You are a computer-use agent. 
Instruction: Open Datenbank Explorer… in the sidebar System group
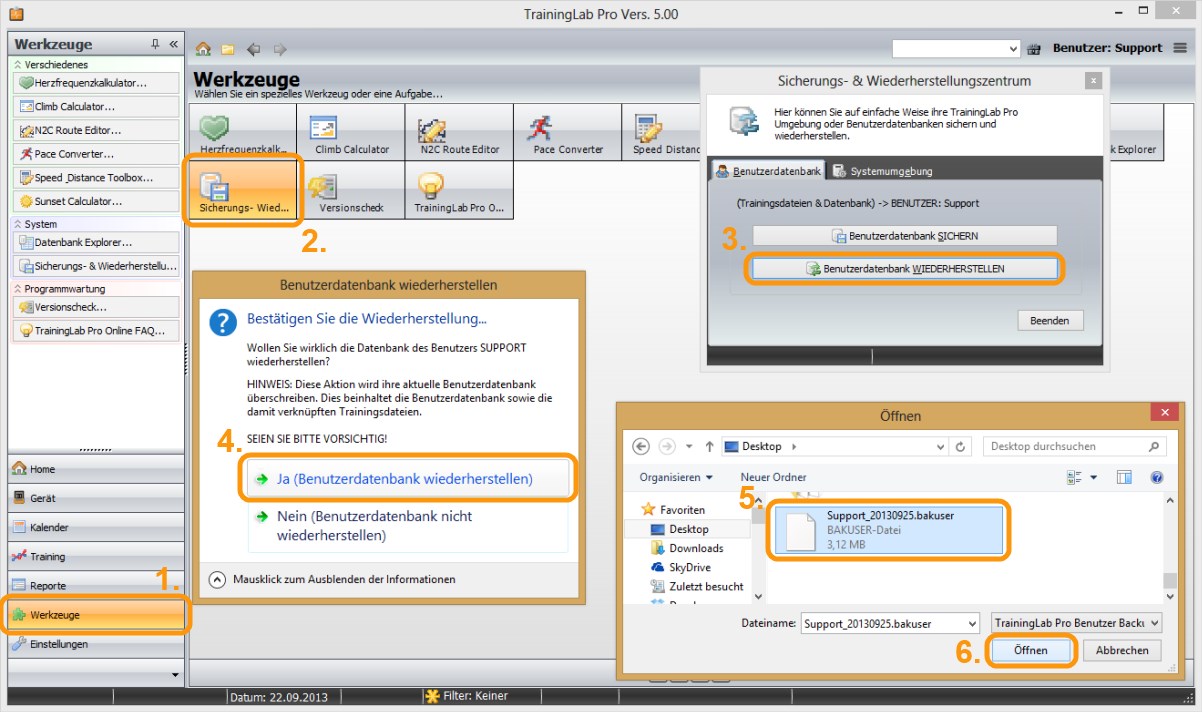(96, 242)
